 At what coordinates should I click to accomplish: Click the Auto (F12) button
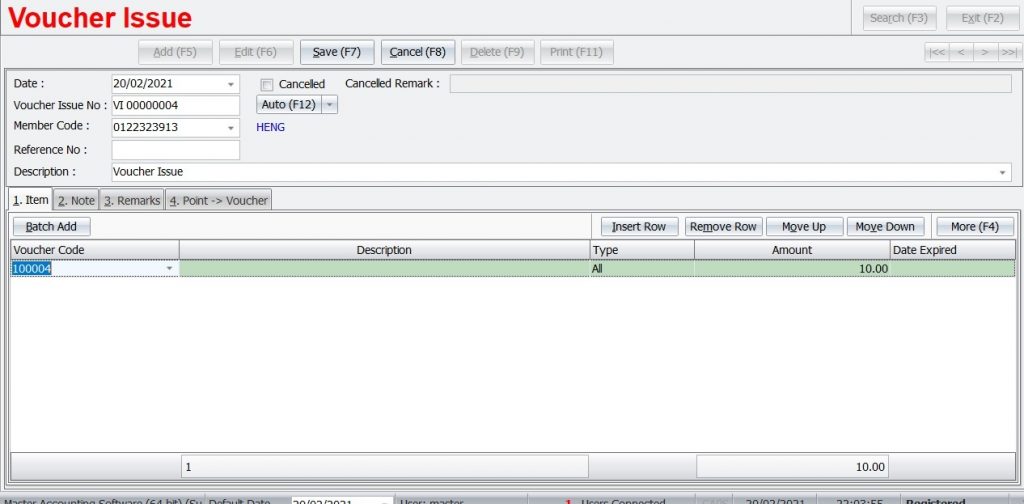(289, 105)
